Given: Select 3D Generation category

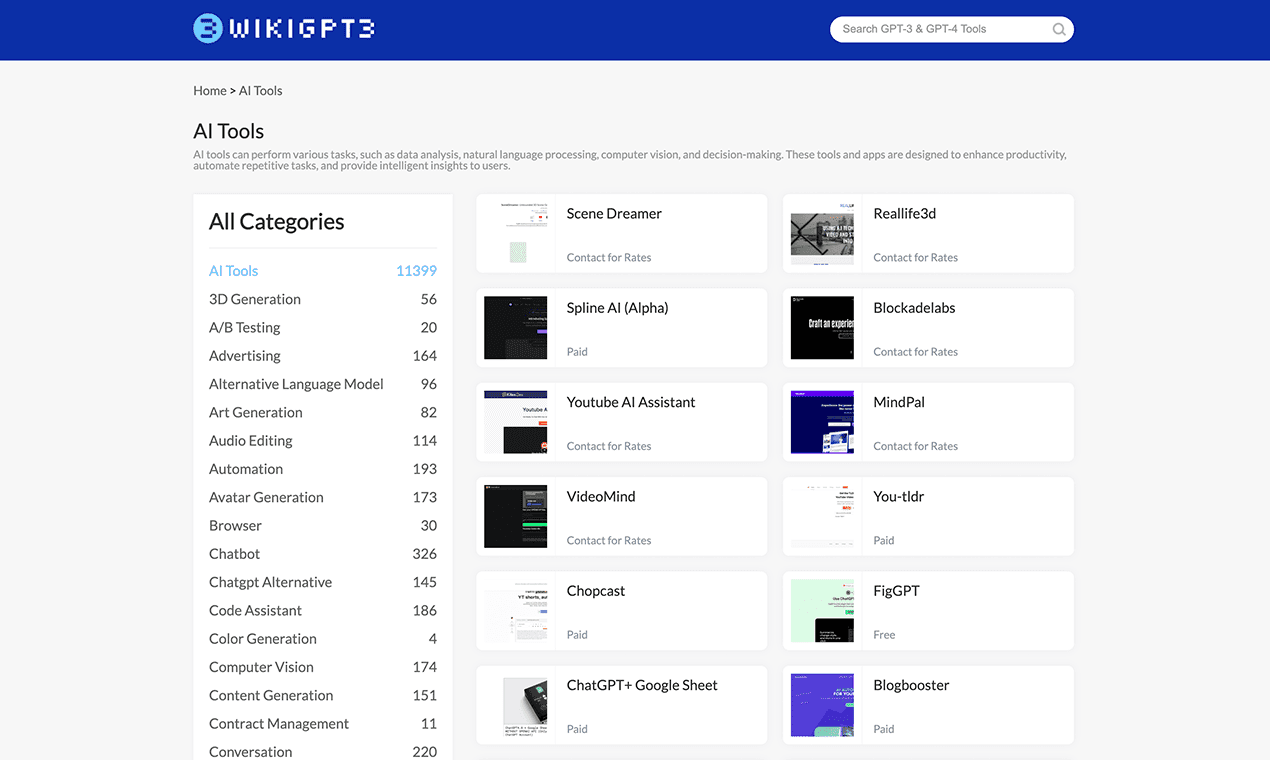Looking at the screenshot, I should 255,299.
